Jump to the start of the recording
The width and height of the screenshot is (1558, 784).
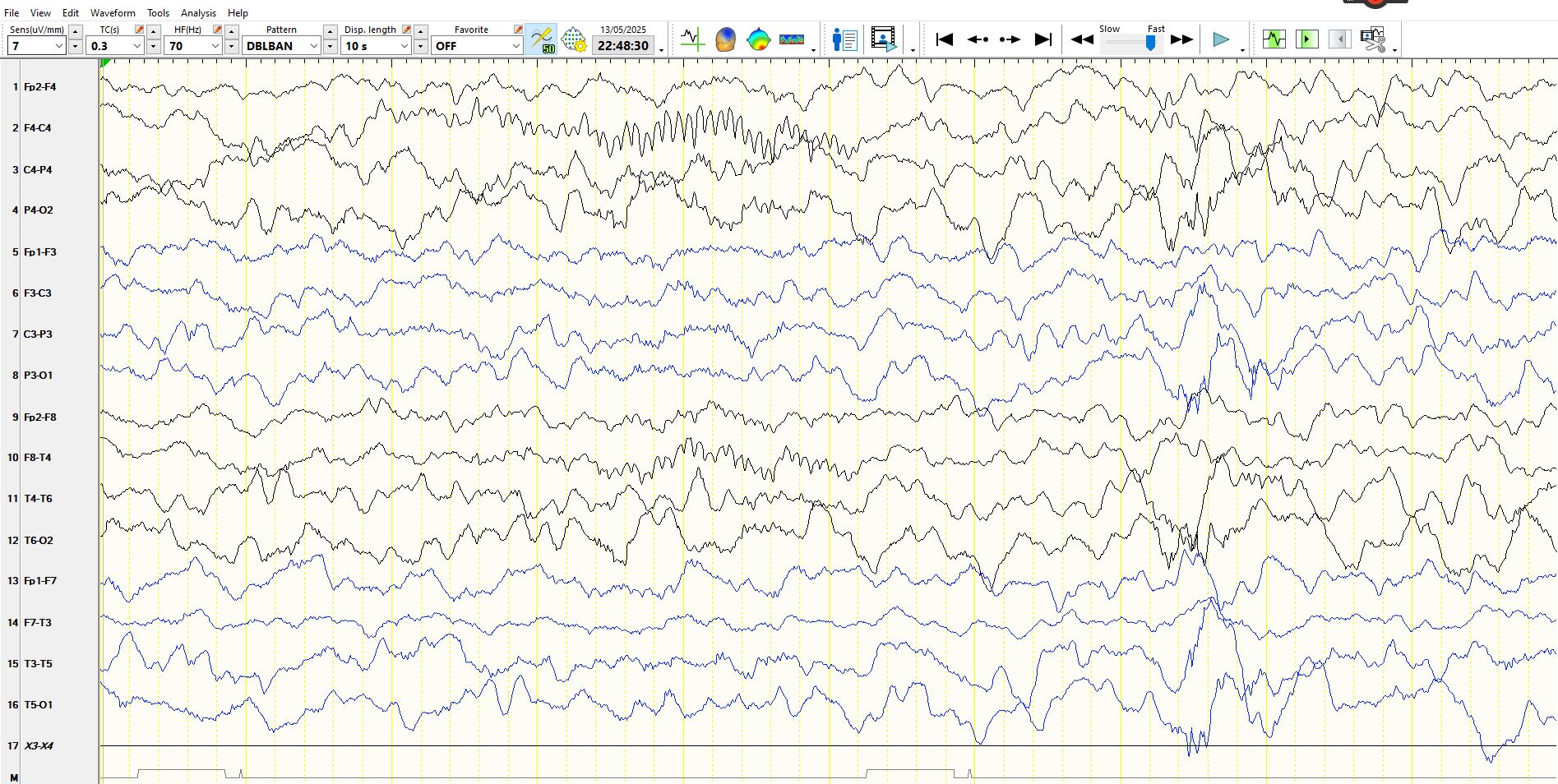(x=945, y=39)
